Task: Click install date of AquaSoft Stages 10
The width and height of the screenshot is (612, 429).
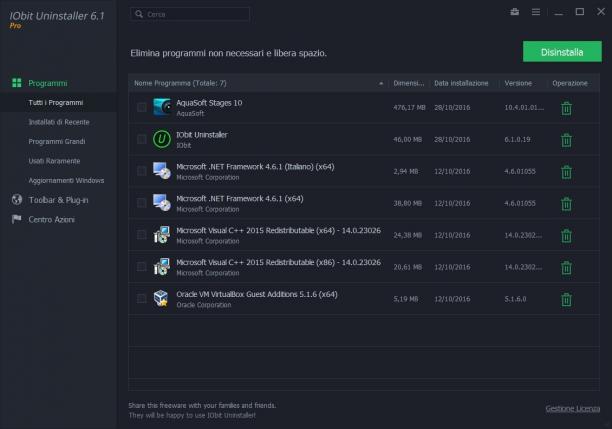Action: pos(452,107)
